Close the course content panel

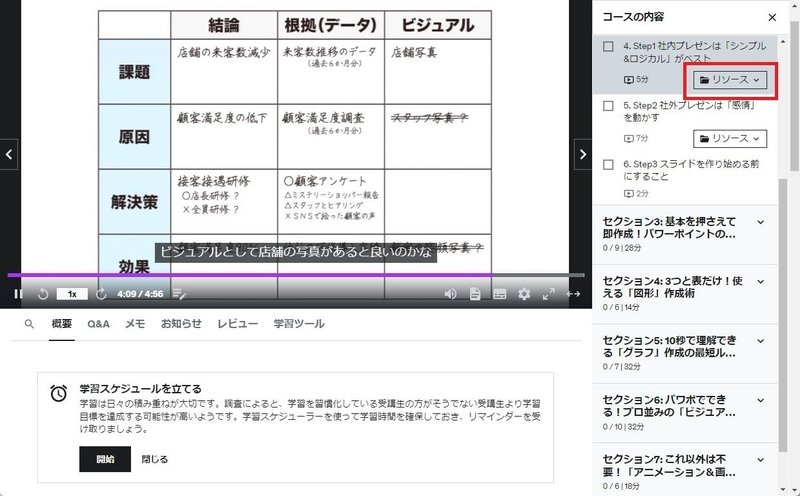click(772, 17)
